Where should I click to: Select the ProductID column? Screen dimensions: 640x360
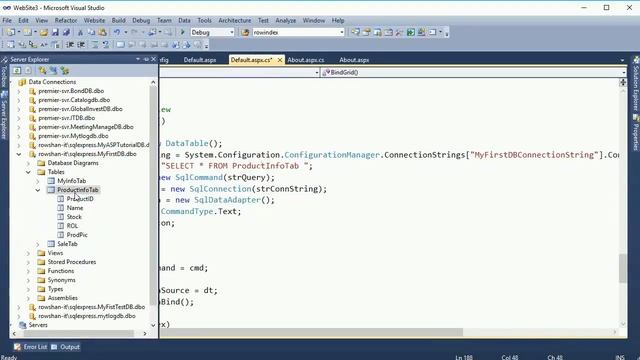80,199
